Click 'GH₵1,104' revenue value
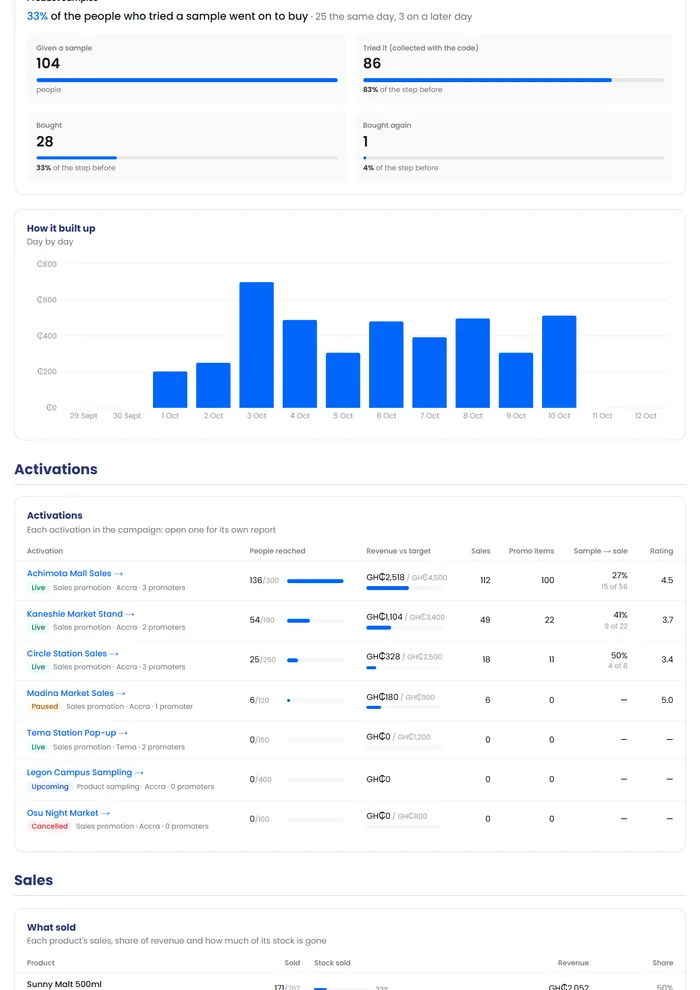700x990 pixels. tap(384, 617)
